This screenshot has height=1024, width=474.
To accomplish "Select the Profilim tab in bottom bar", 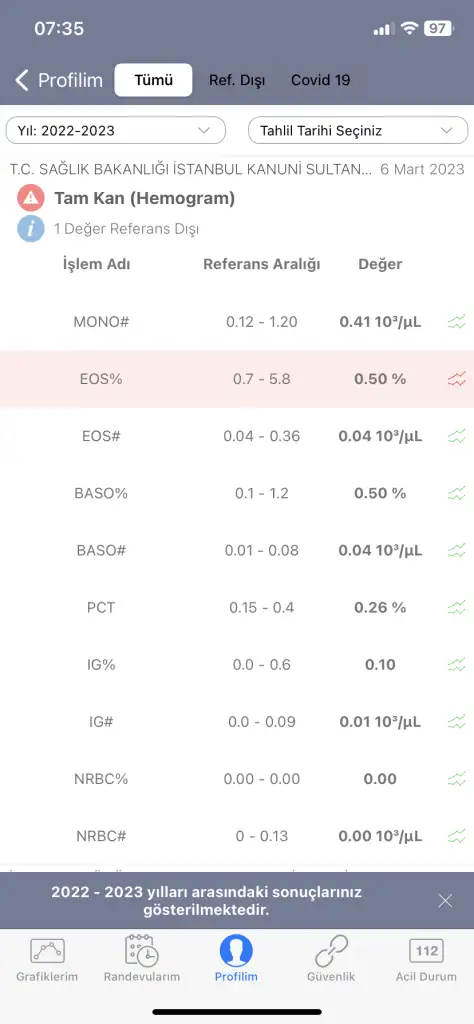I will coord(236,960).
